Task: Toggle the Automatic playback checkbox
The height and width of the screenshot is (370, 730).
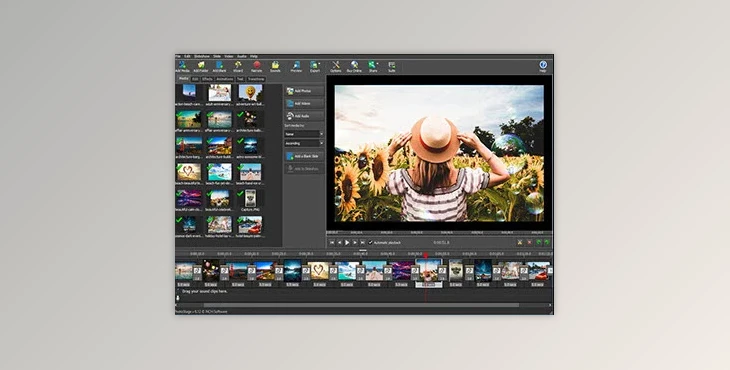Action: (x=371, y=242)
